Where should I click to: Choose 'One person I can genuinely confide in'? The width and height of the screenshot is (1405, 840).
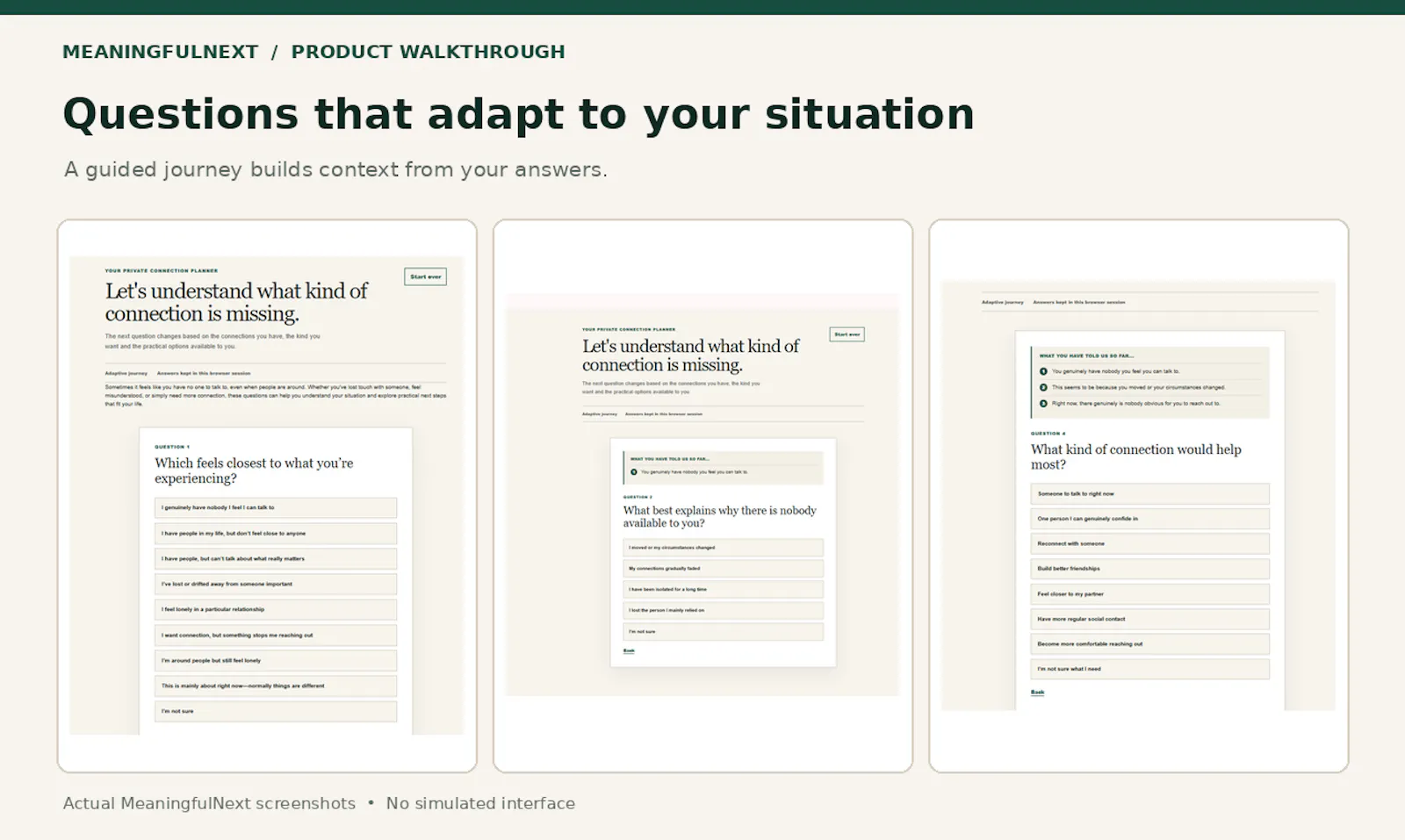tap(1150, 519)
